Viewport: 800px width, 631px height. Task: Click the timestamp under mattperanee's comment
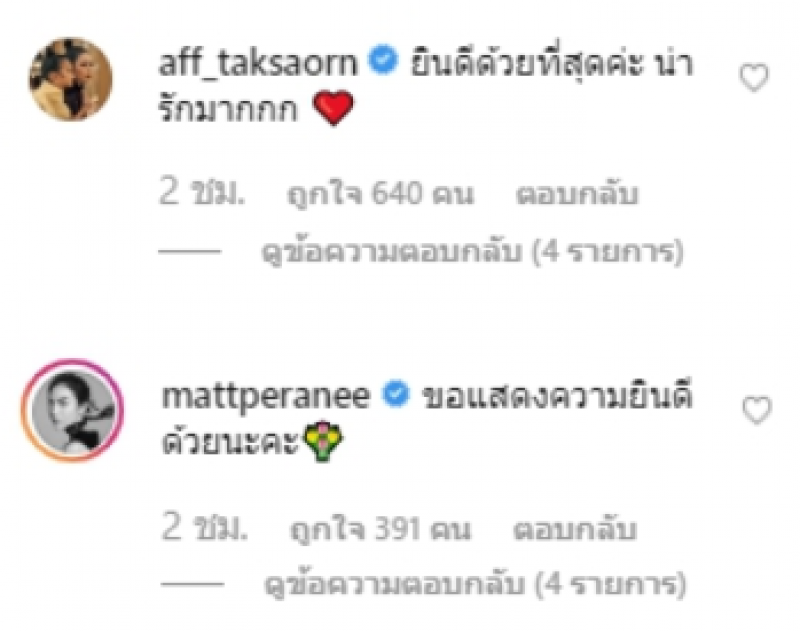[x=205, y=527]
